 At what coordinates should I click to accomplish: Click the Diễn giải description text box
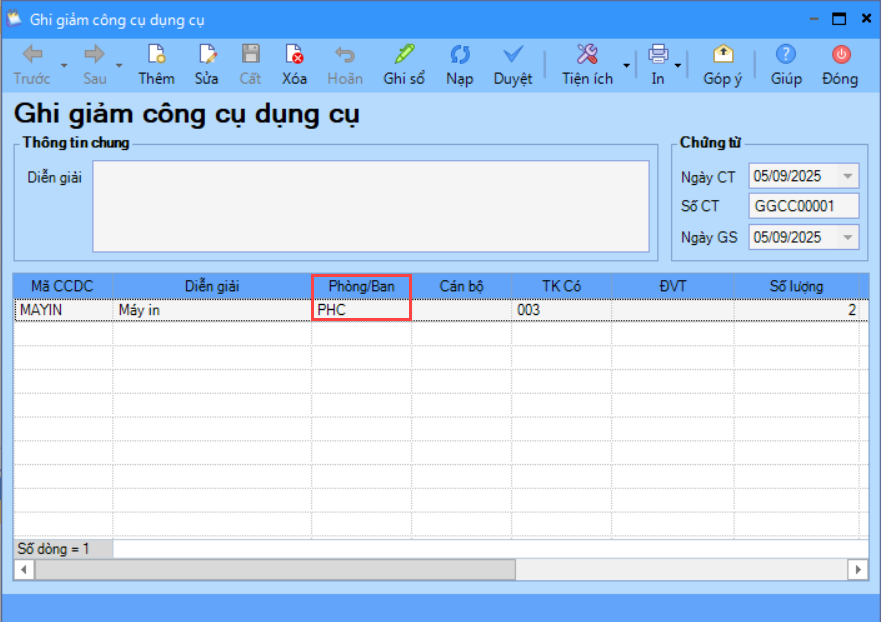coord(371,206)
